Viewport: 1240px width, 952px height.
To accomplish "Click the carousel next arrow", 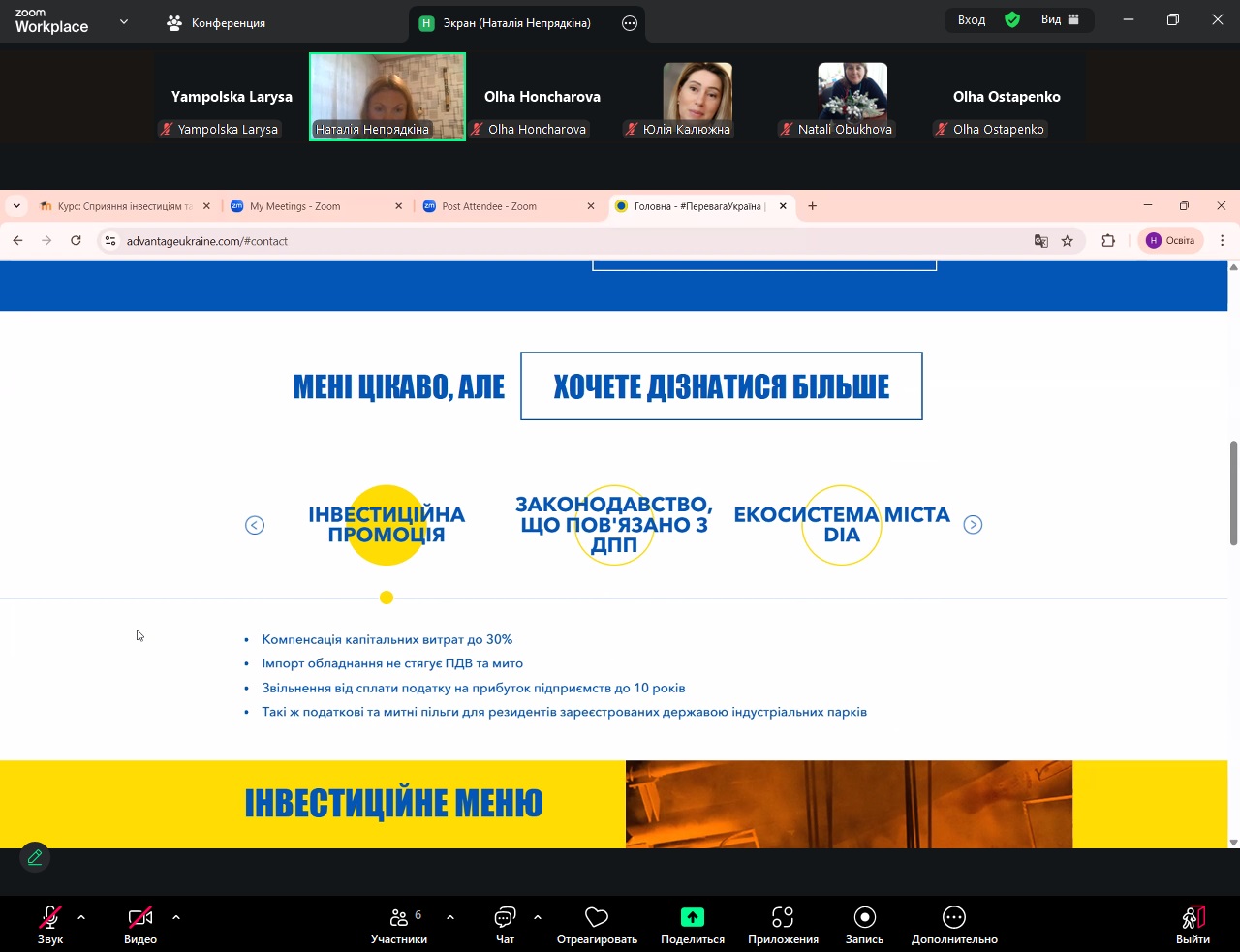I will [973, 525].
